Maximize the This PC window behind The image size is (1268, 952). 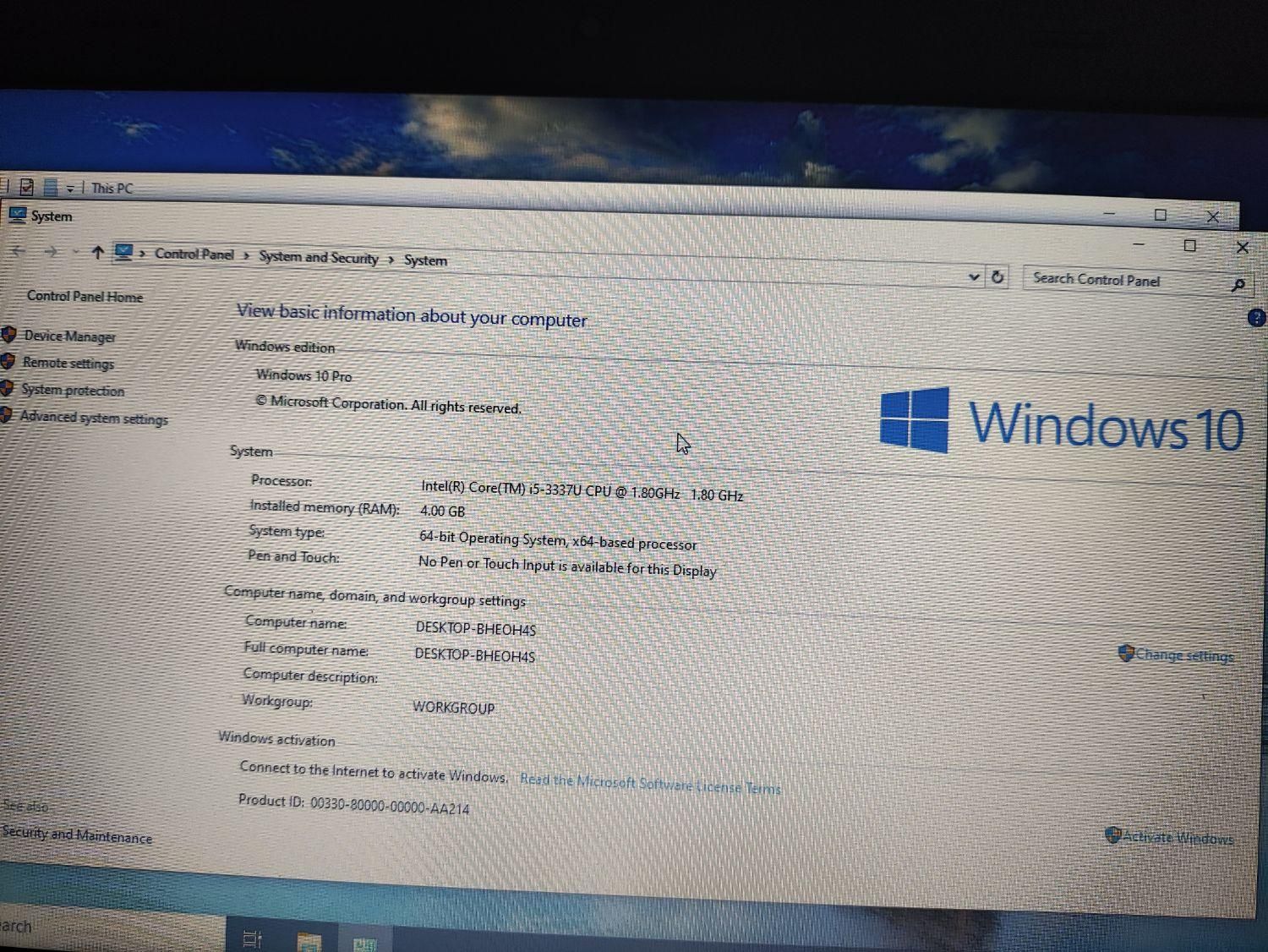click(1161, 215)
